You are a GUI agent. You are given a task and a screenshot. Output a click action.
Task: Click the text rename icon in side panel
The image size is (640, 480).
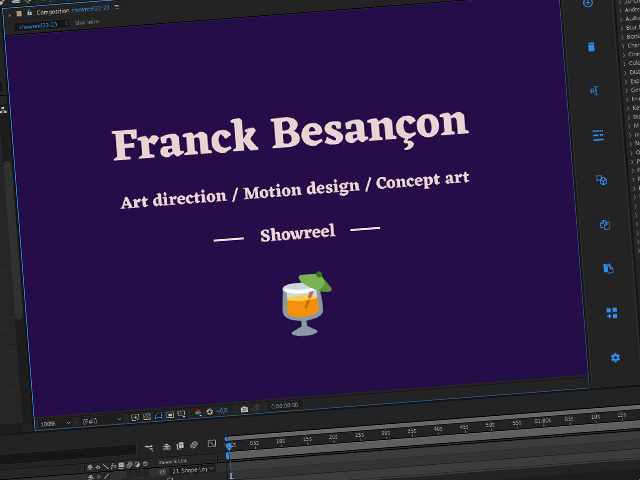click(x=595, y=91)
